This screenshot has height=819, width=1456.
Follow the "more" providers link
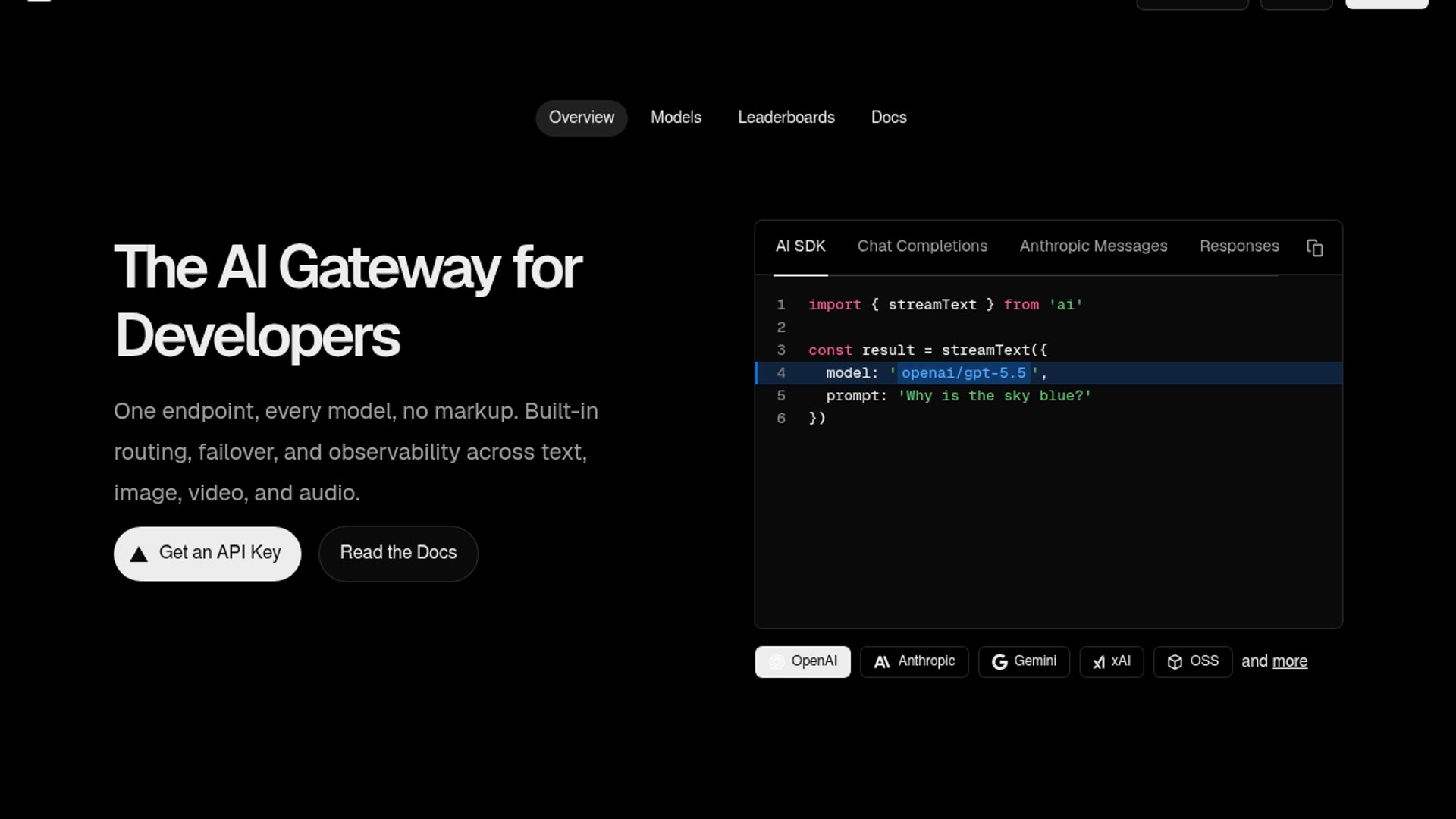coord(1290,661)
